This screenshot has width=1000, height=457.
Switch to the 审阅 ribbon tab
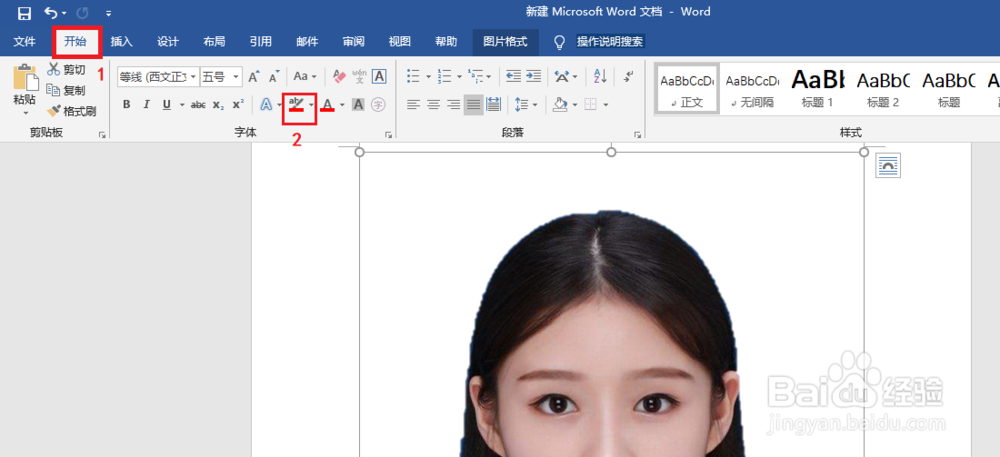coord(353,42)
